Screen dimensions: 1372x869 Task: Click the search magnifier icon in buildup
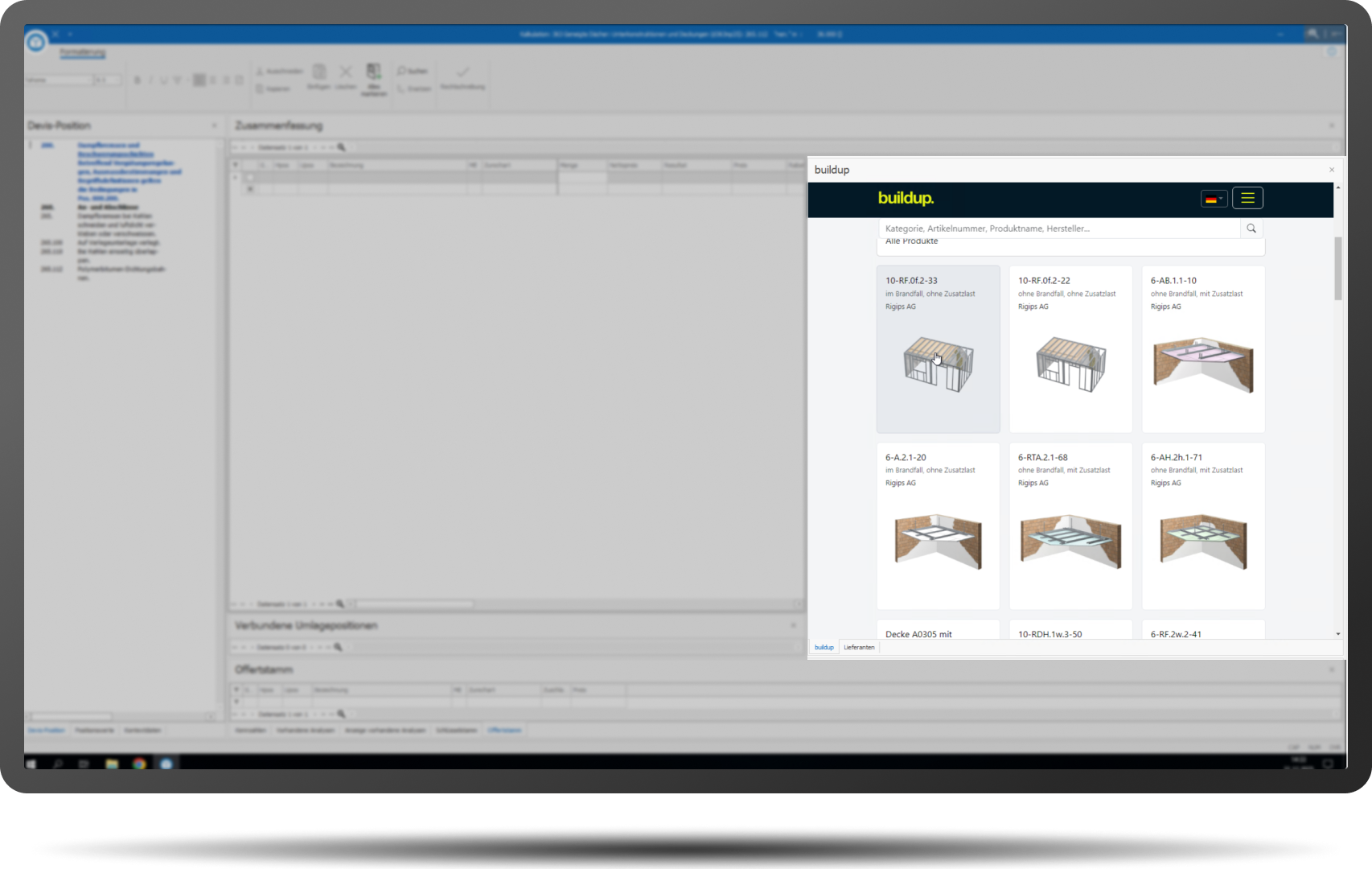click(x=1251, y=229)
